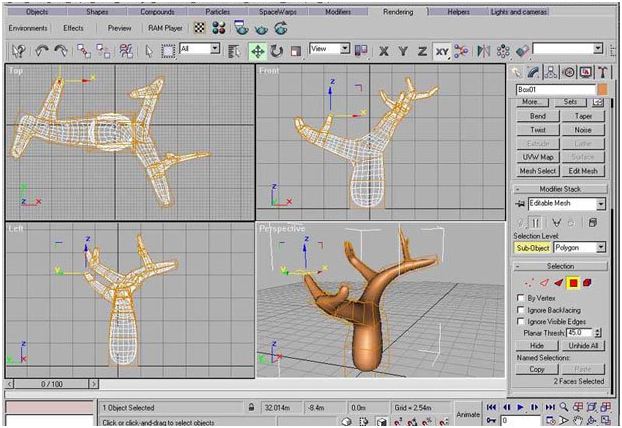Screen dimensions: 622x428
Task: Click the Render Last teapot icon
Action: tap(281, 28)
